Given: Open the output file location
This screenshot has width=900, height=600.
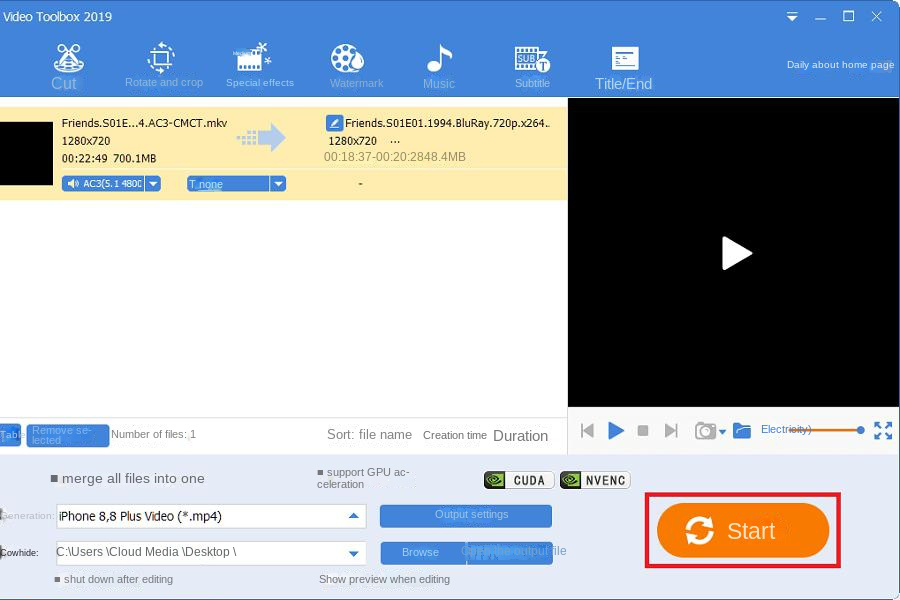Looking at the screenshot, I should pos(510,552).
